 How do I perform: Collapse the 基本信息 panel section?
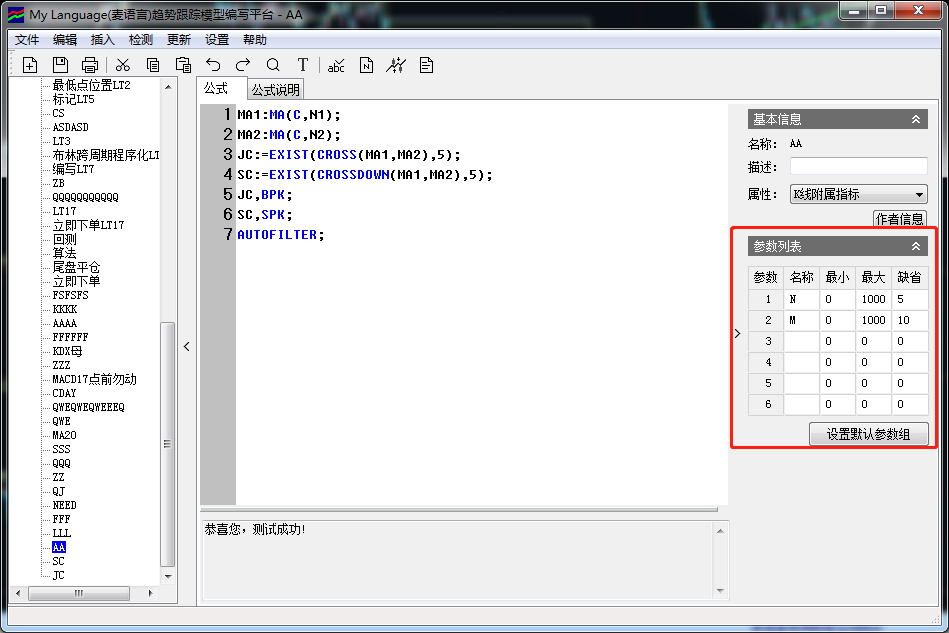(915, 119)
